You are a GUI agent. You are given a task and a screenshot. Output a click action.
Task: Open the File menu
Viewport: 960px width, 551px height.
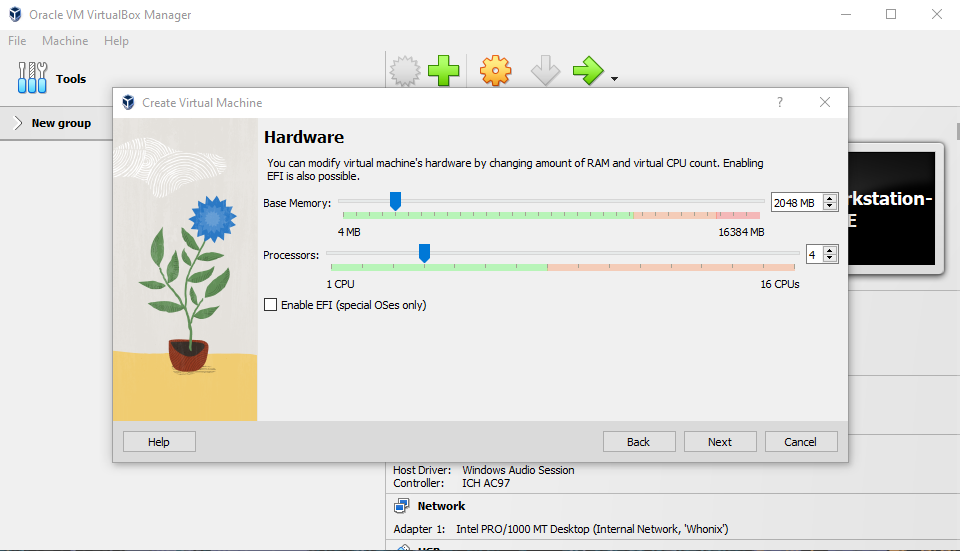click(17, 41)
